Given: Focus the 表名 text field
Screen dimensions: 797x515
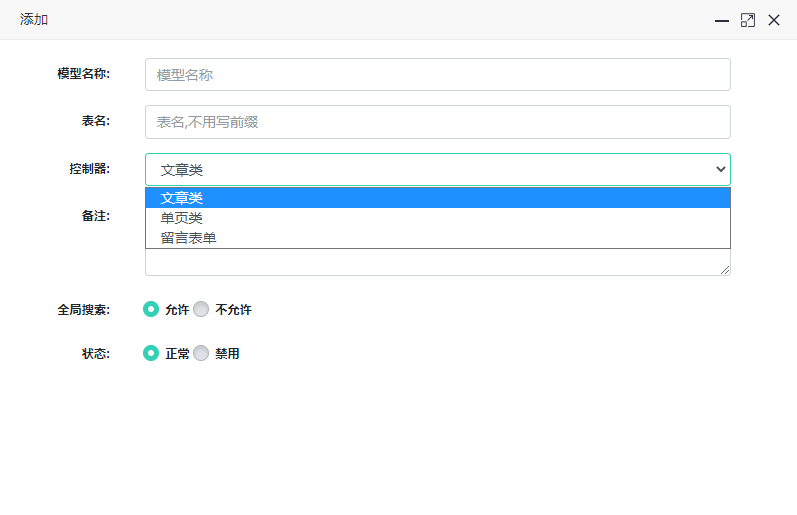Looking at the screenshot, I should click(x=437, y=122).
